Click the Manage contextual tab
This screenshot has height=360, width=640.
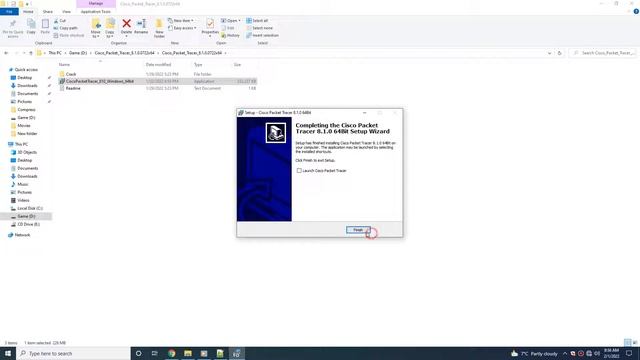[96, 4]
